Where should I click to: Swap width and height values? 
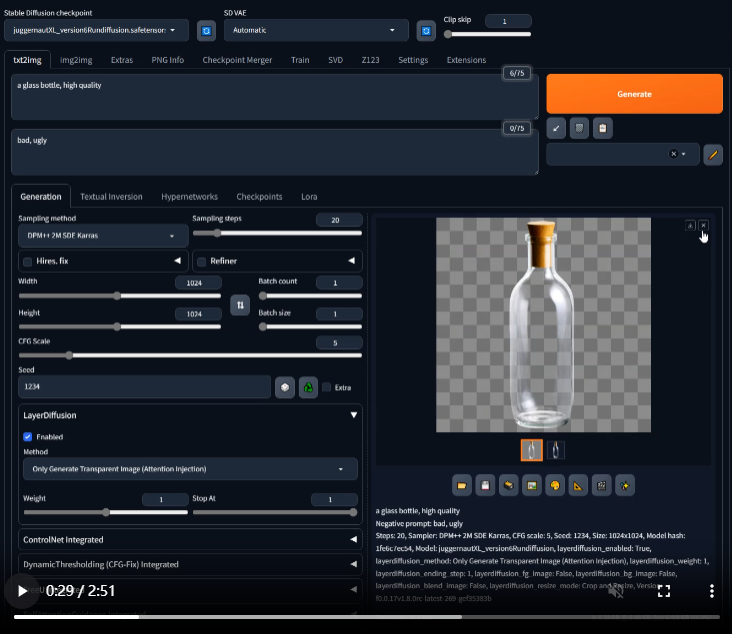click(240, 305)
